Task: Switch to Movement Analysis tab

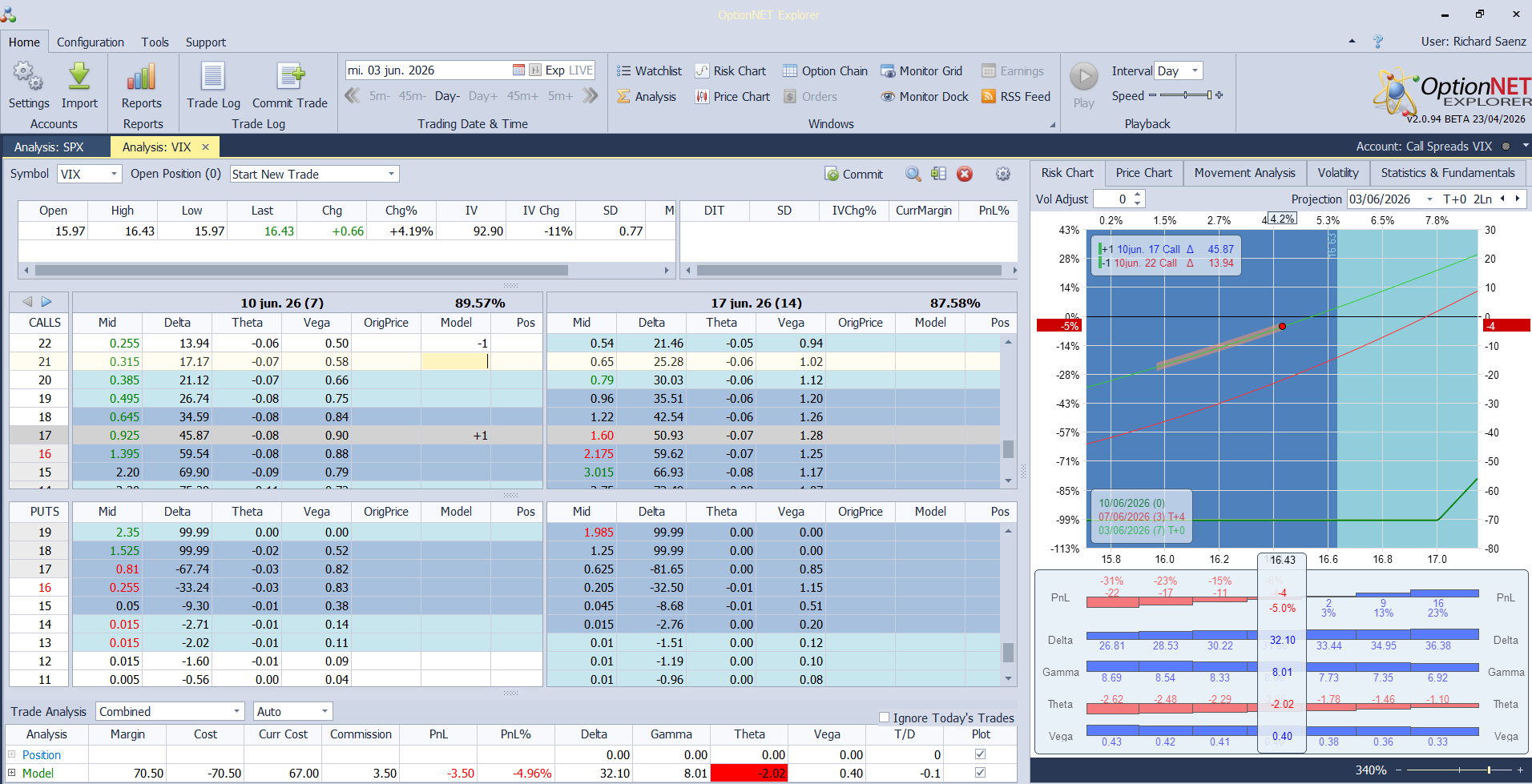Action: [x=1244, y=173]
